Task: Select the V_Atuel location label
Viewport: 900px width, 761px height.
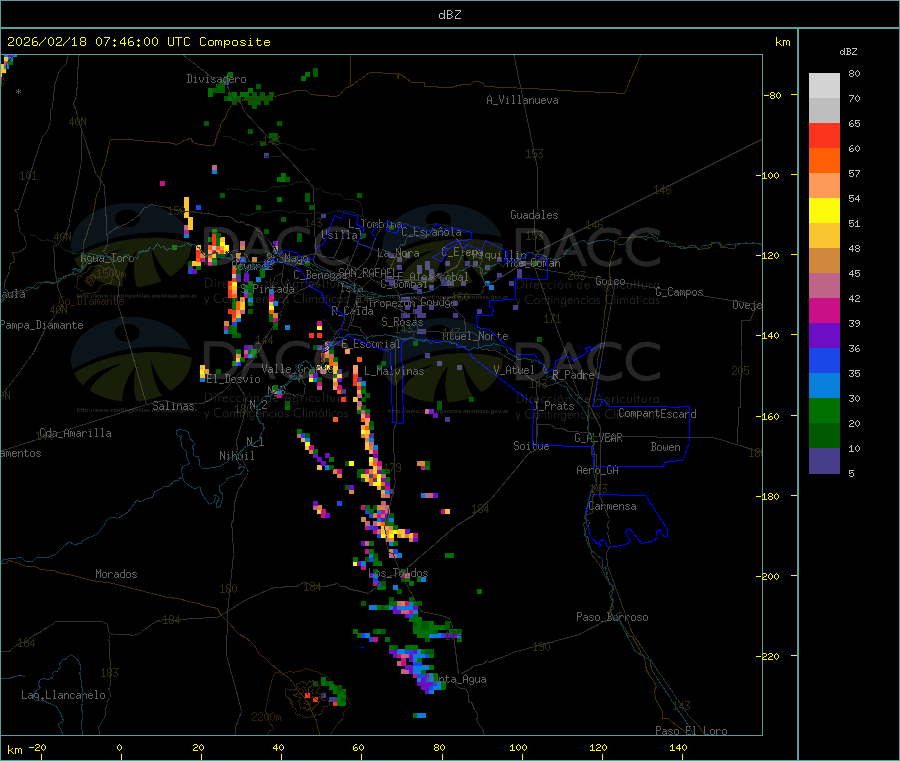Action: [x=514, y=370]
